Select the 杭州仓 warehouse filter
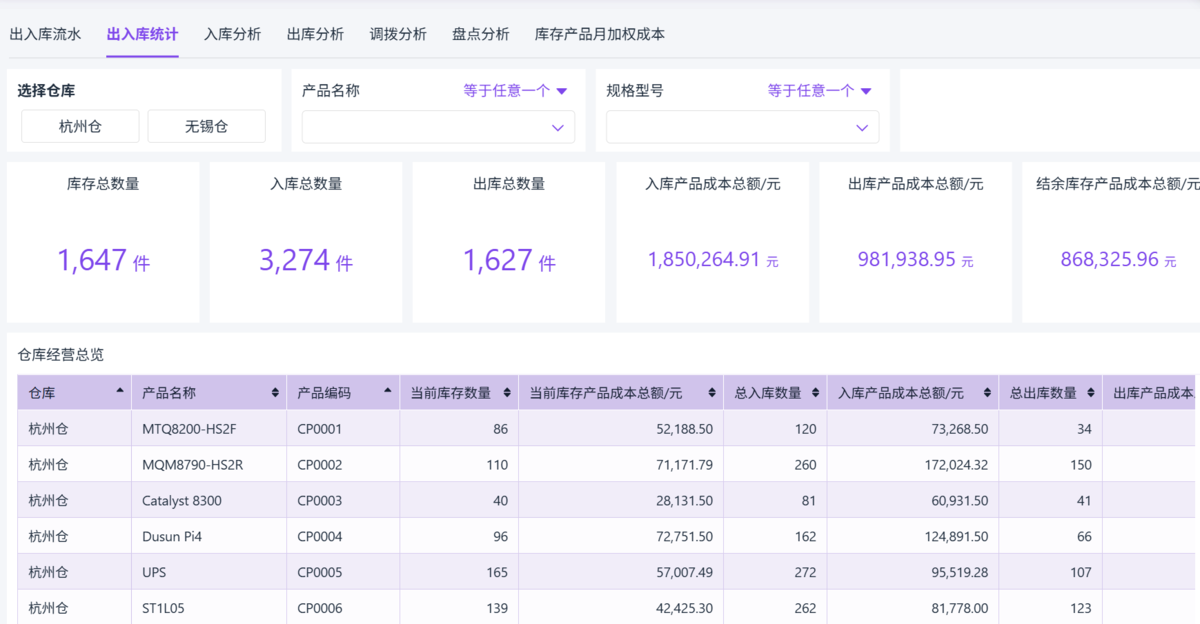 [80, 127]
